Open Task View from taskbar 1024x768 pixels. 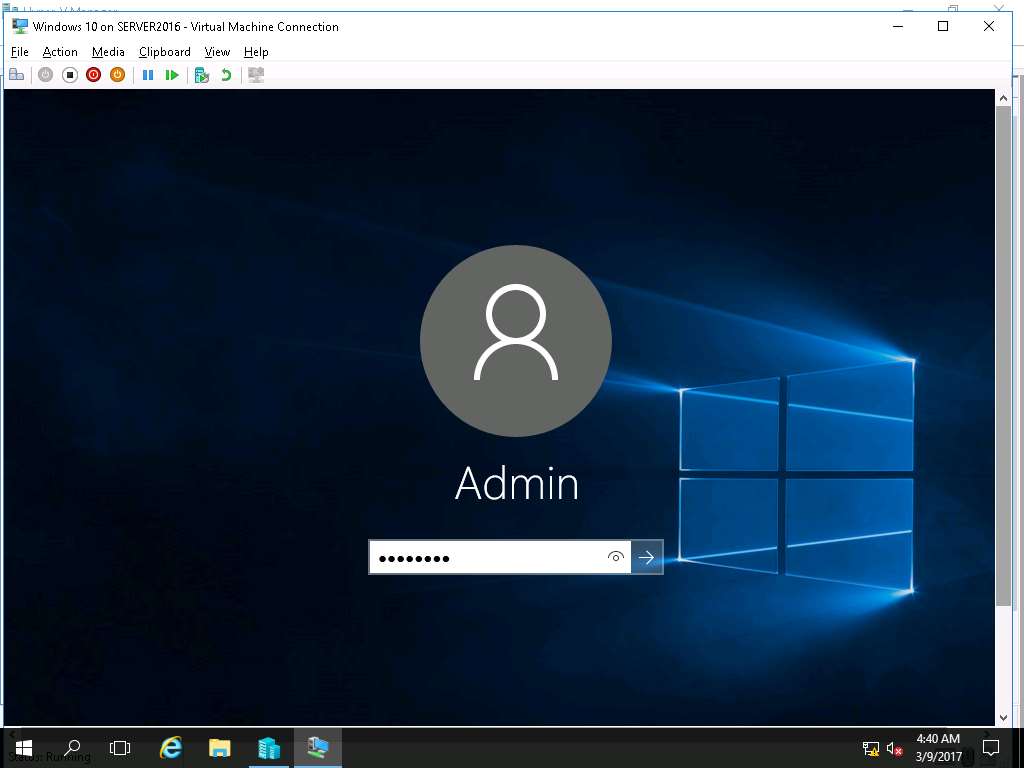pos(120,748)
